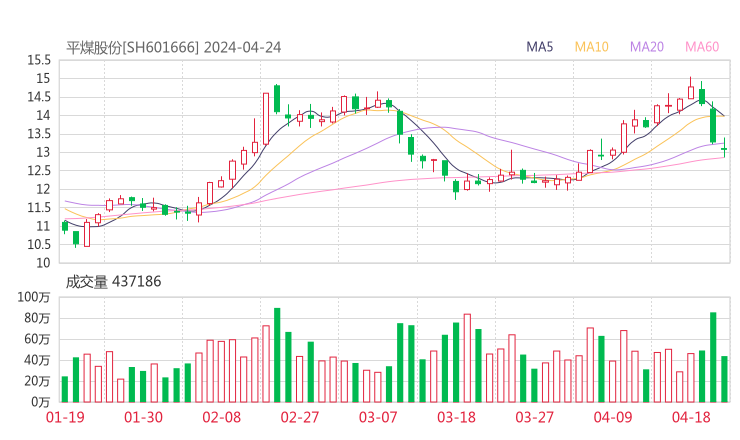This screenshot has width=740, height=440.
Task: Click the 20万 volume axis label
Action: tap(37, 381)
